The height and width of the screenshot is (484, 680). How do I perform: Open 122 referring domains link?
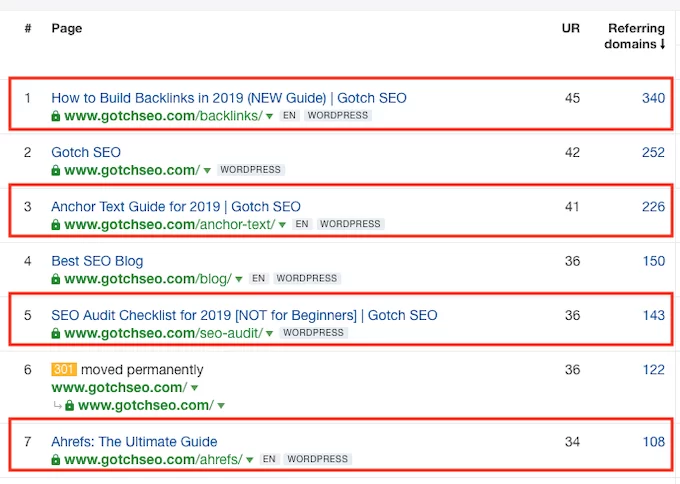pos(654,370)
